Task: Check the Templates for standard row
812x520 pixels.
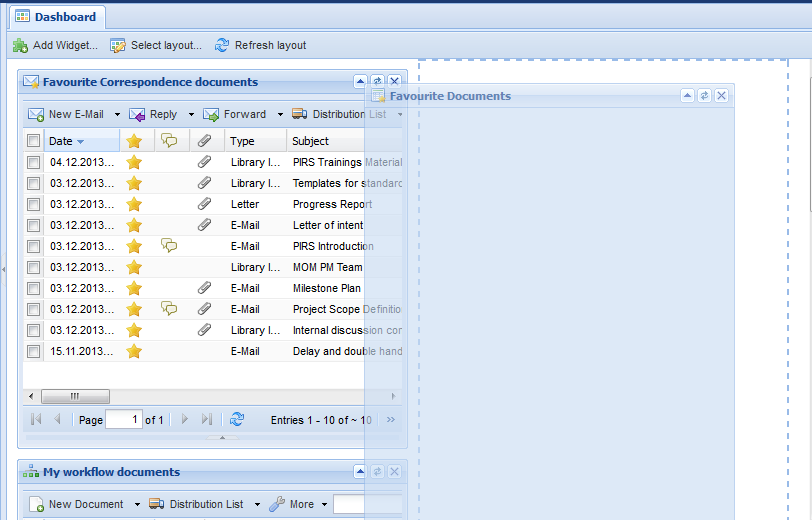Action: pyautogui.click(x=34, y=183)
